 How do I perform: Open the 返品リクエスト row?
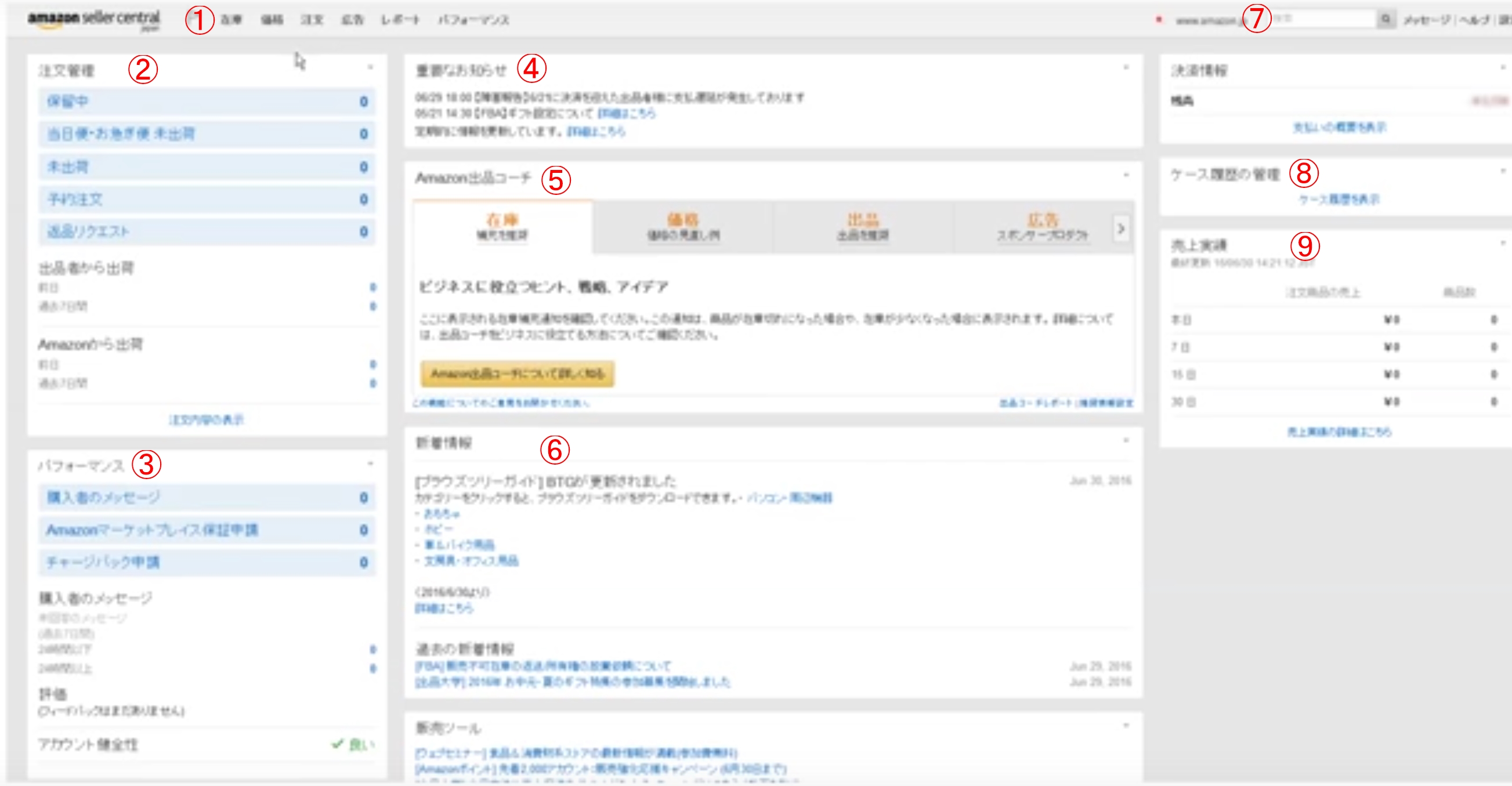[207, 231]
